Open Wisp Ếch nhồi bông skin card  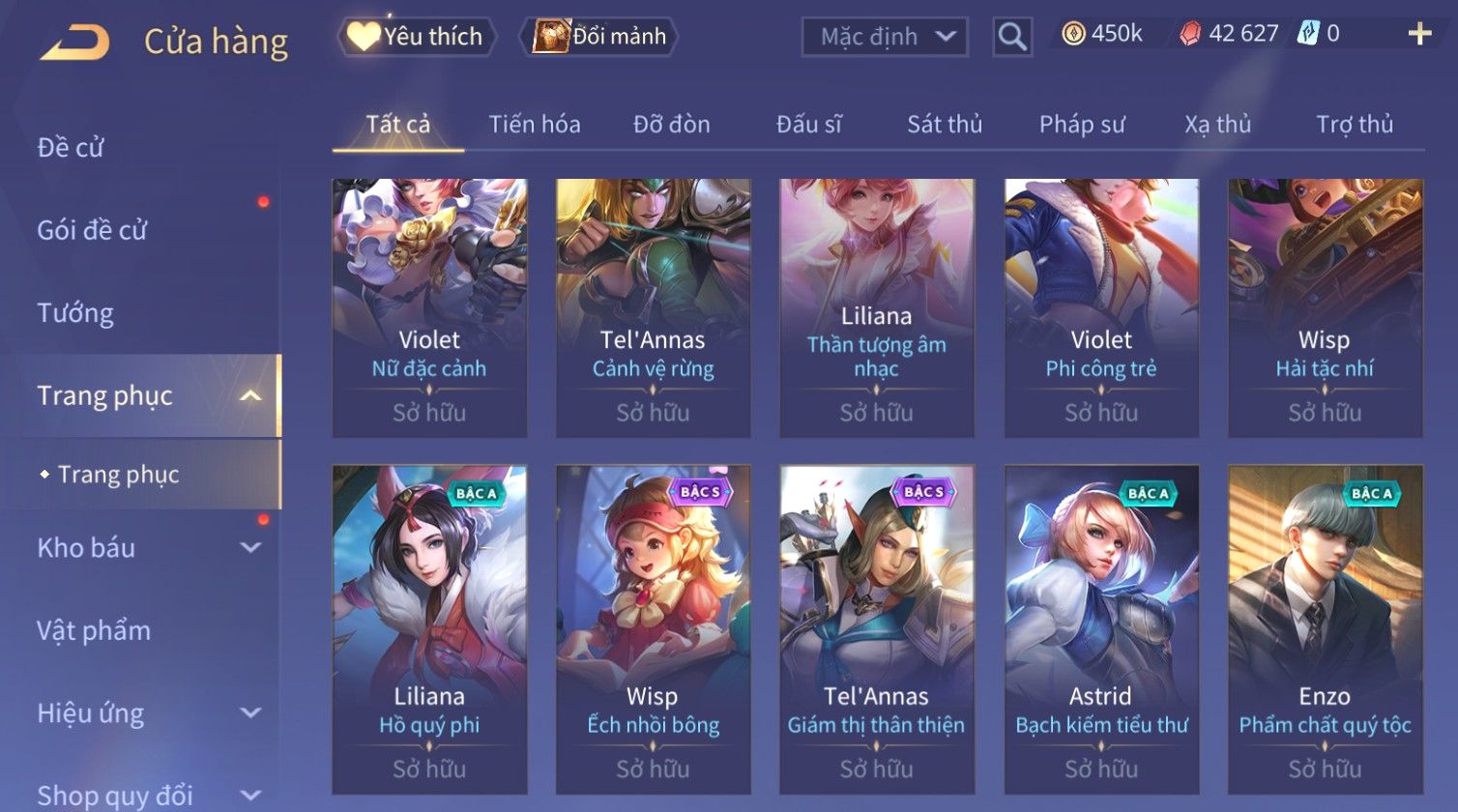click(x=653, y=629)
